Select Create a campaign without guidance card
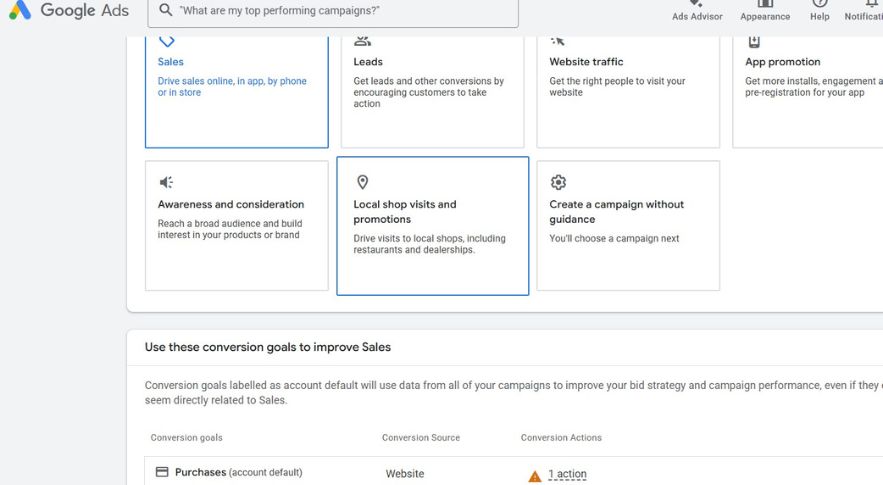Screen dimensions: 883x485 (628, 225)
